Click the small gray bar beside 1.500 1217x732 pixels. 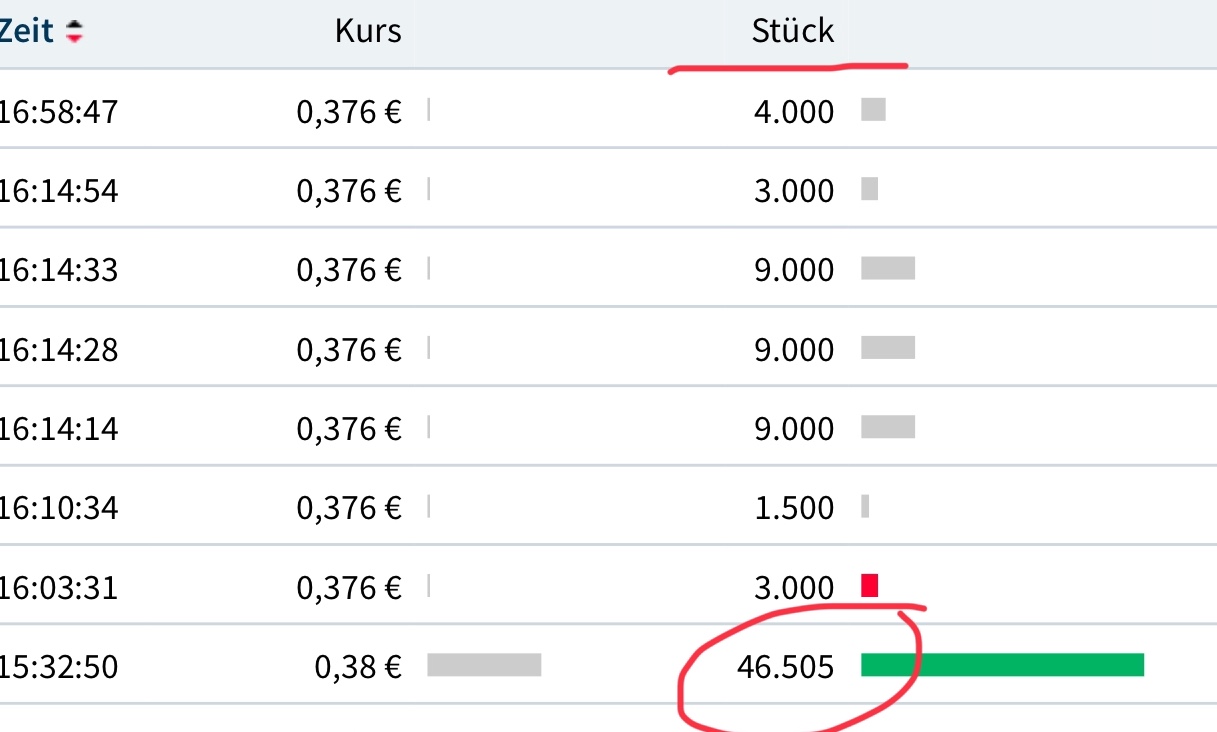pos(865,507)
